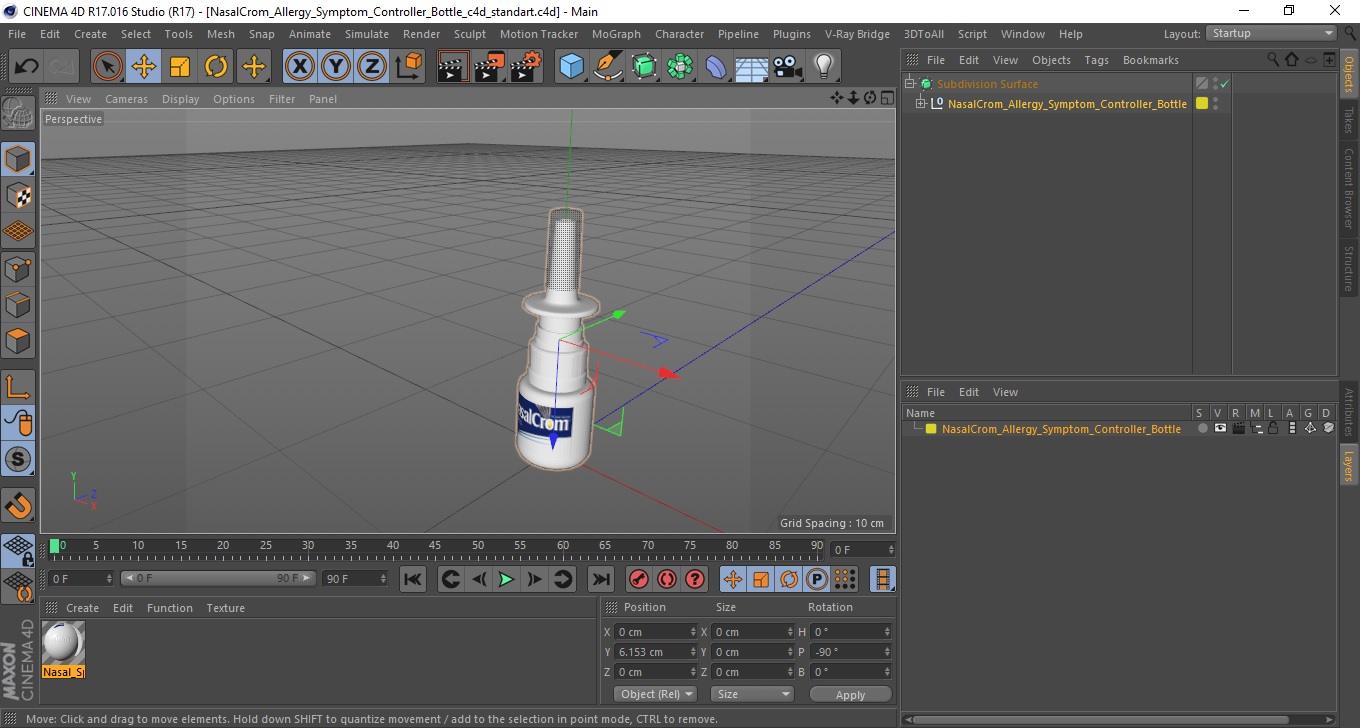This screenshot has width=1360, height=728.
Task: Add a Light object
Action: coord(823,67)
